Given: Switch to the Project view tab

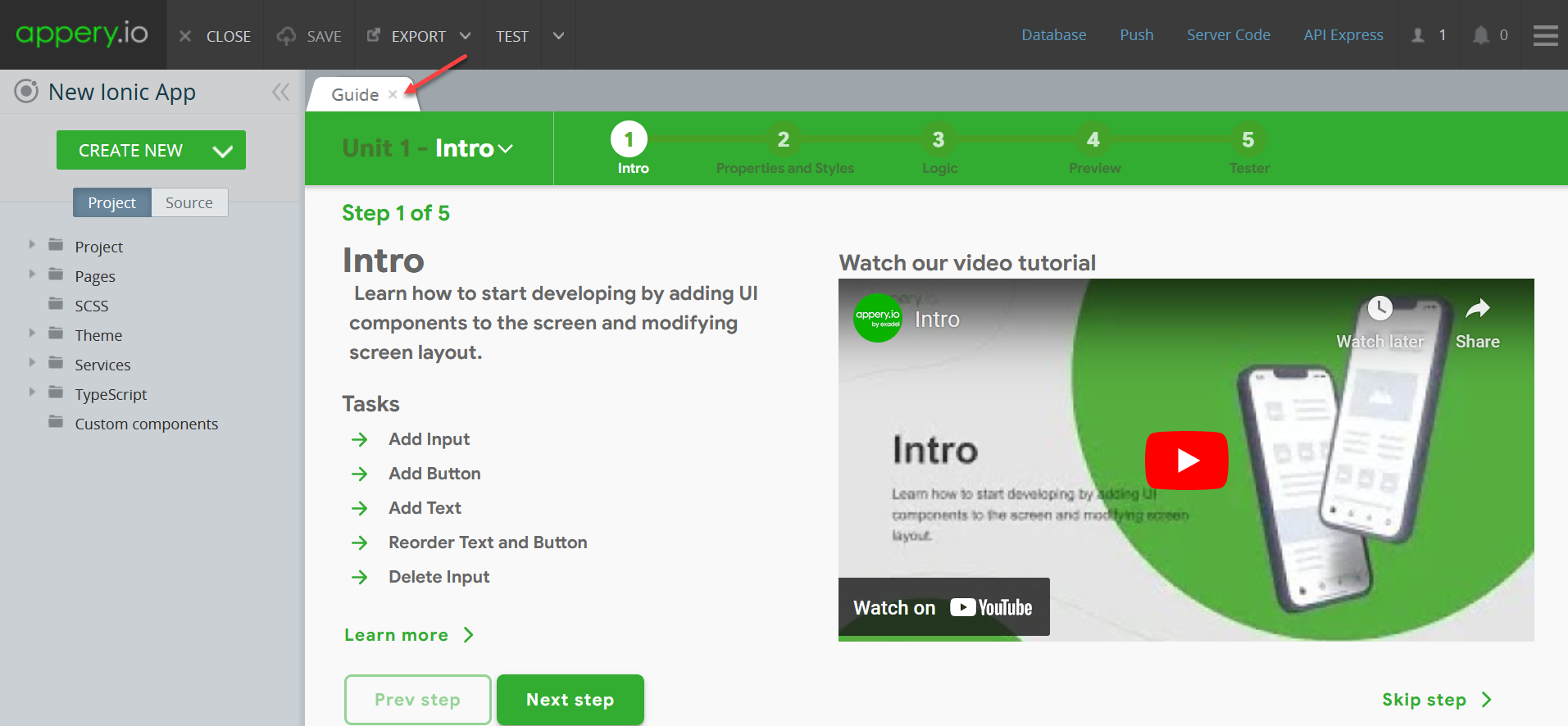Looking at the screenshot, I should 112,202.
